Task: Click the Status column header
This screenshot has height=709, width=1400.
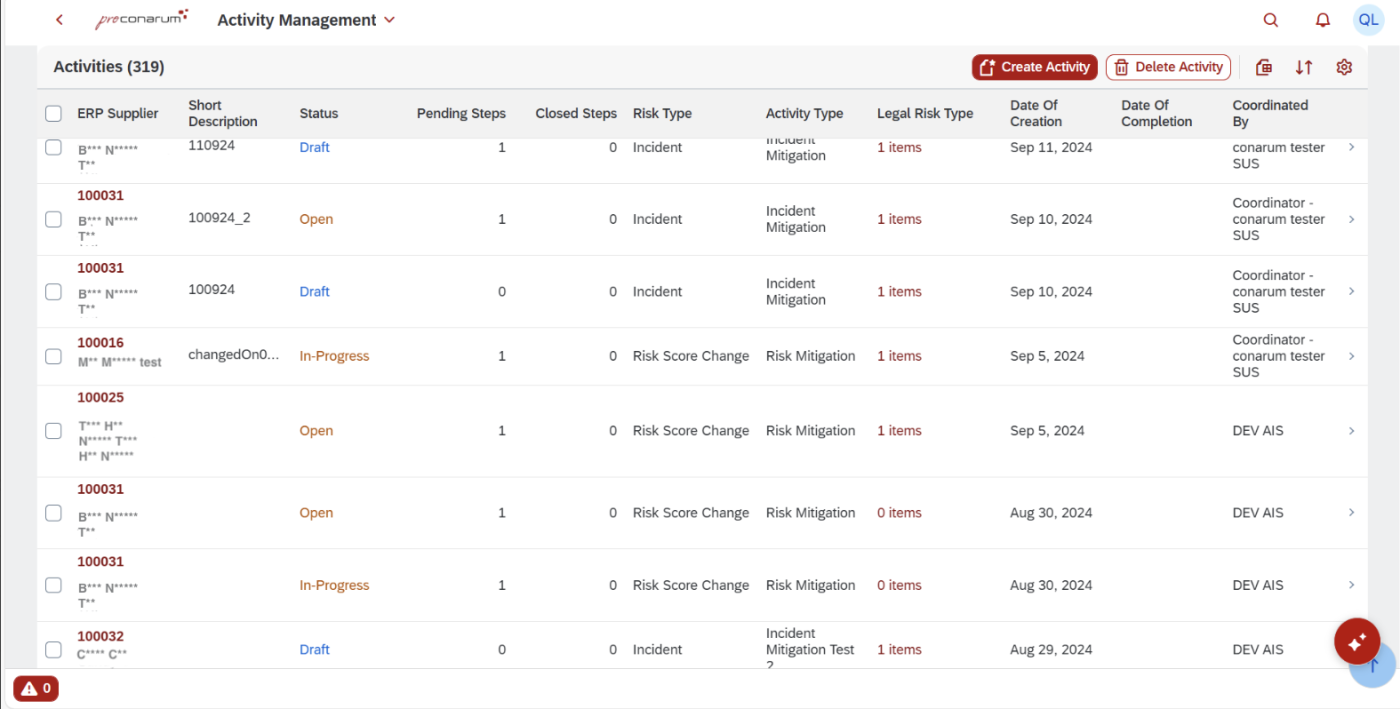Action: (319, 114)
